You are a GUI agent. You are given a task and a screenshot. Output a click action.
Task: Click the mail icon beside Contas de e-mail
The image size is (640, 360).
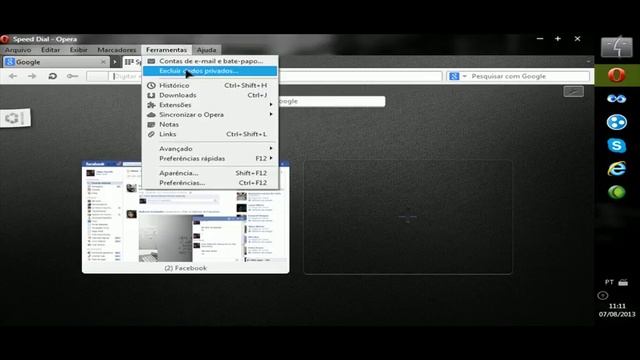pos(151,61)
